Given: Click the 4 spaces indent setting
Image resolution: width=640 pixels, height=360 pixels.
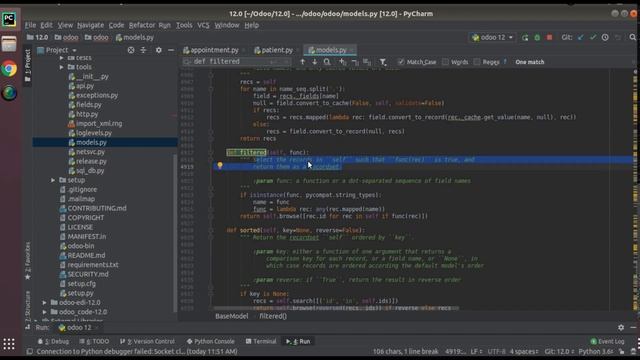Looking at the screenshot, I should [x=524, y=351].
